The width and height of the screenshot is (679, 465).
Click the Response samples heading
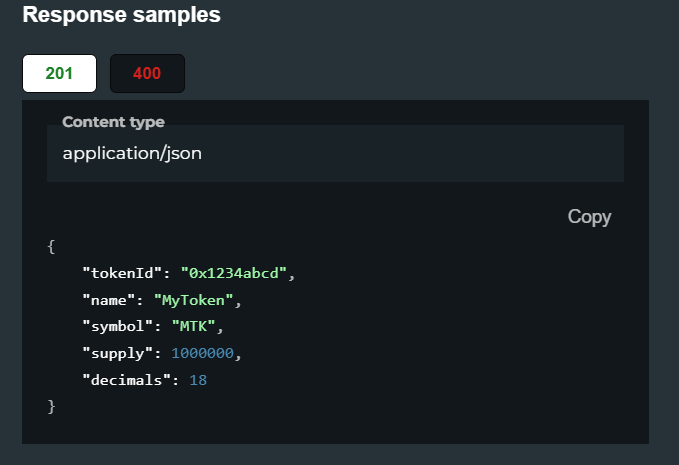[121, 14]
